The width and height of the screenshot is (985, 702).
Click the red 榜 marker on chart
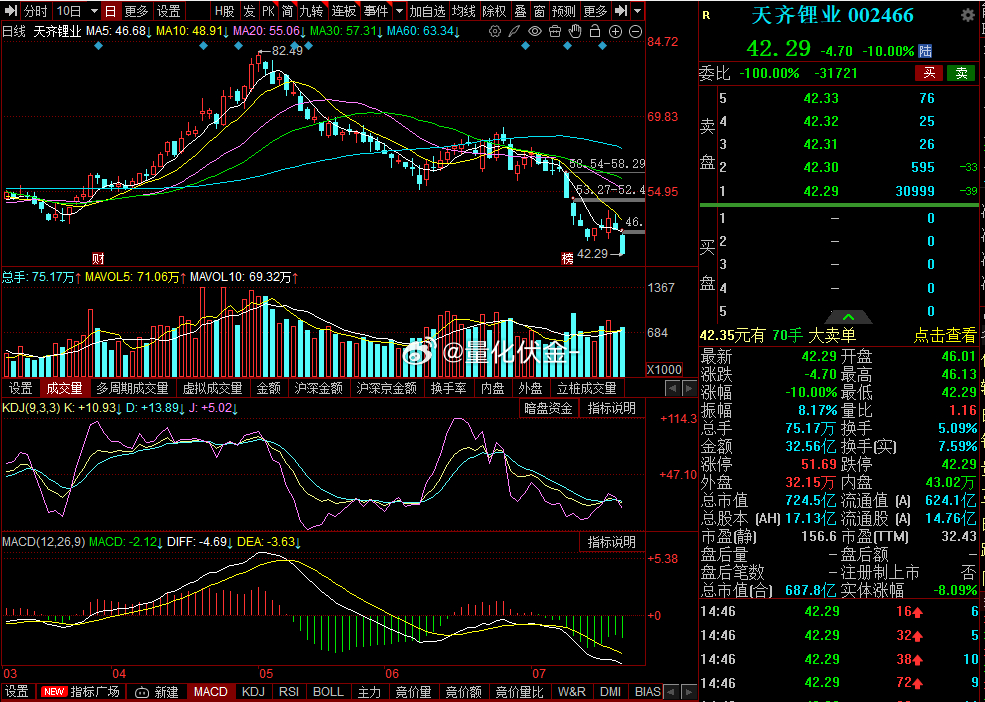click(567, 258)
